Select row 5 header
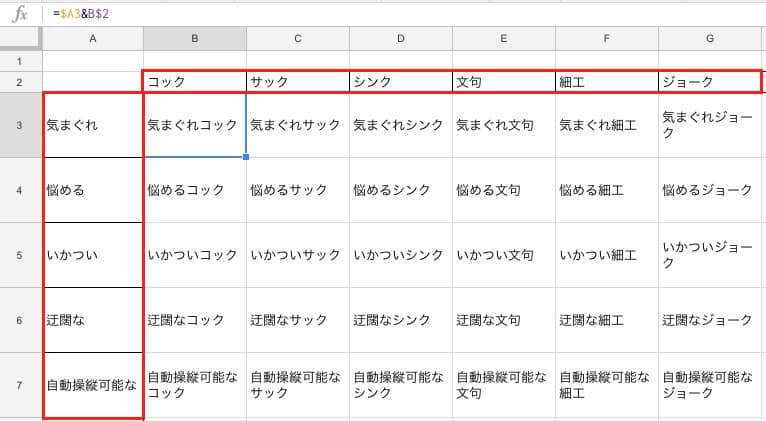Viewport: 766px width, 421px height. pos(21,255)
